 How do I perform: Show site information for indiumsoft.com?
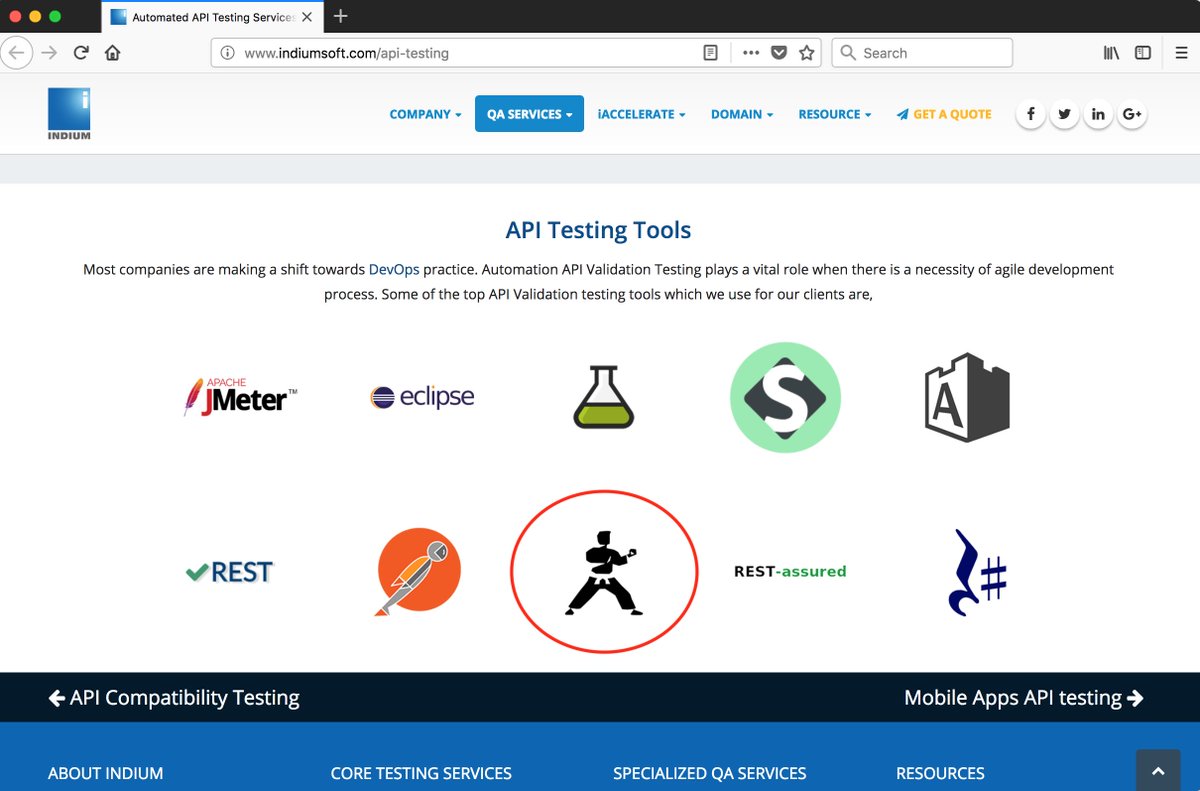coord(227,53)
